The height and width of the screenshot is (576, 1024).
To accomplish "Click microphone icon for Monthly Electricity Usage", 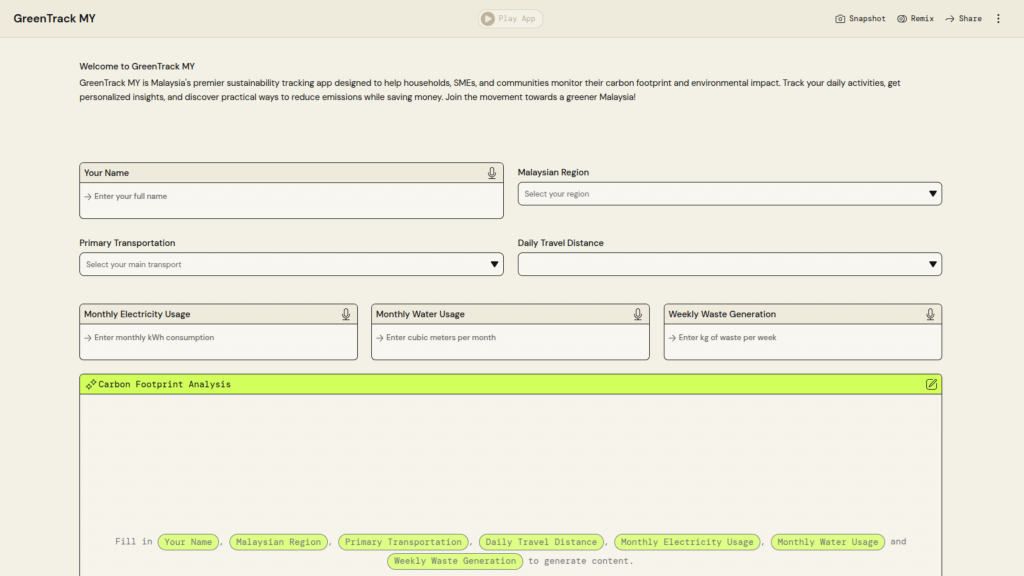I will [346, 314].
